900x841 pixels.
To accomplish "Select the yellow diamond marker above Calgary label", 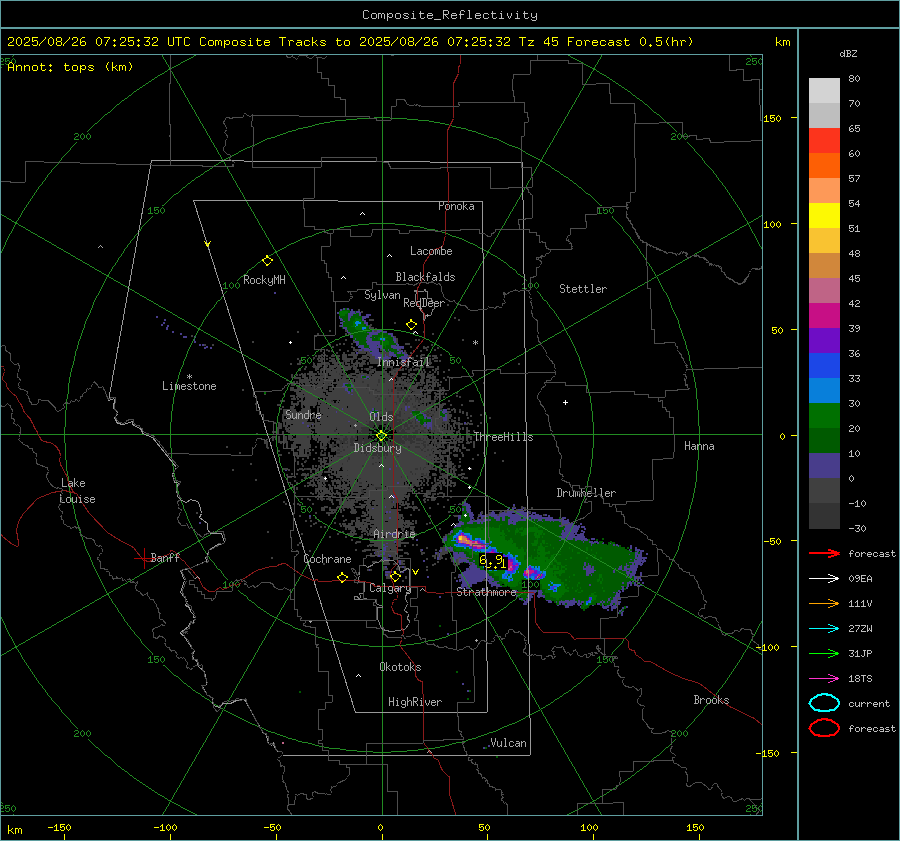I will point(395,576).
